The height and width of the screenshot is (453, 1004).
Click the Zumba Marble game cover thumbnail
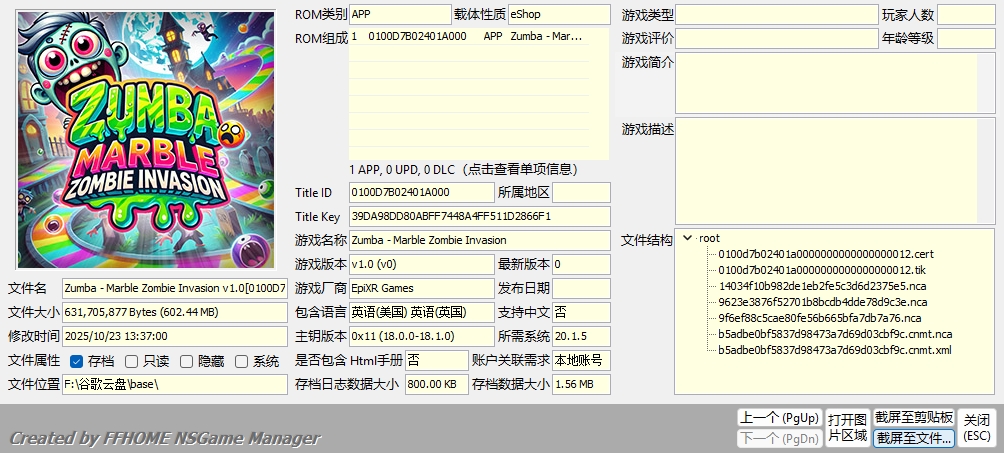(x=145, y=140)
